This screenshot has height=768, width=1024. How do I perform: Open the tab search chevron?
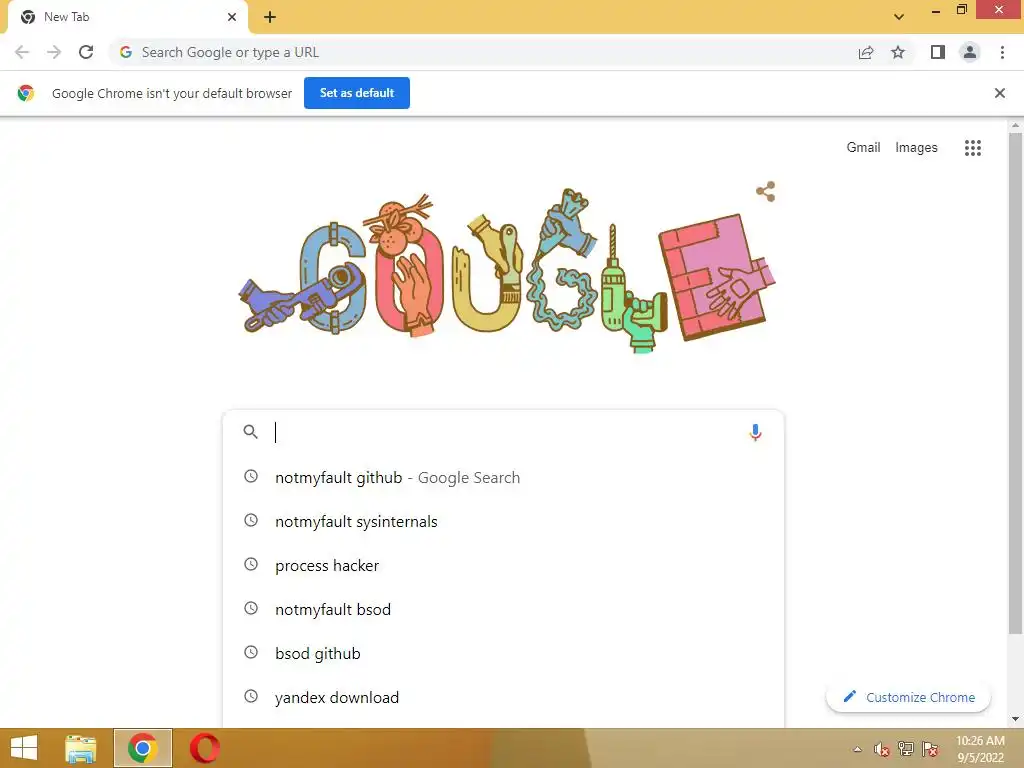click(899, 17)
